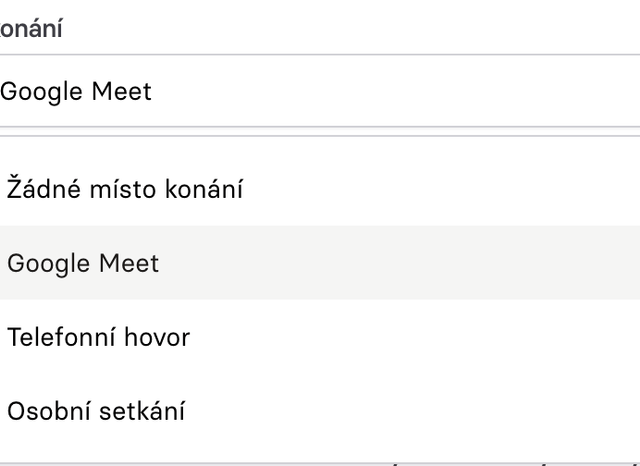Click the "onání" field label
The image size is (640, 466).
[x=31, y=28]
